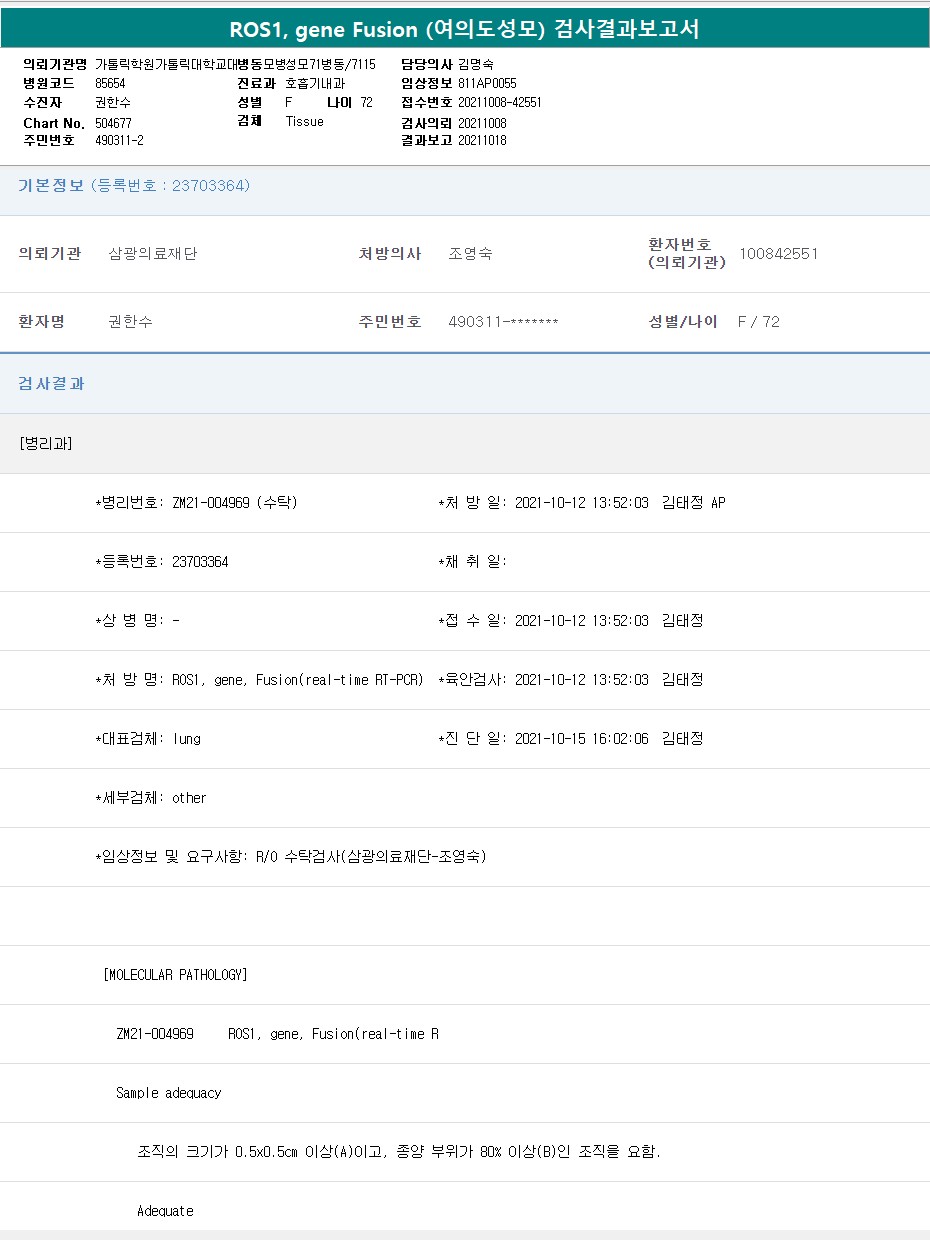Click representative specimen '*대표검체: lung'
This screenshot has height=1240, width=930.
pos(147,739)
